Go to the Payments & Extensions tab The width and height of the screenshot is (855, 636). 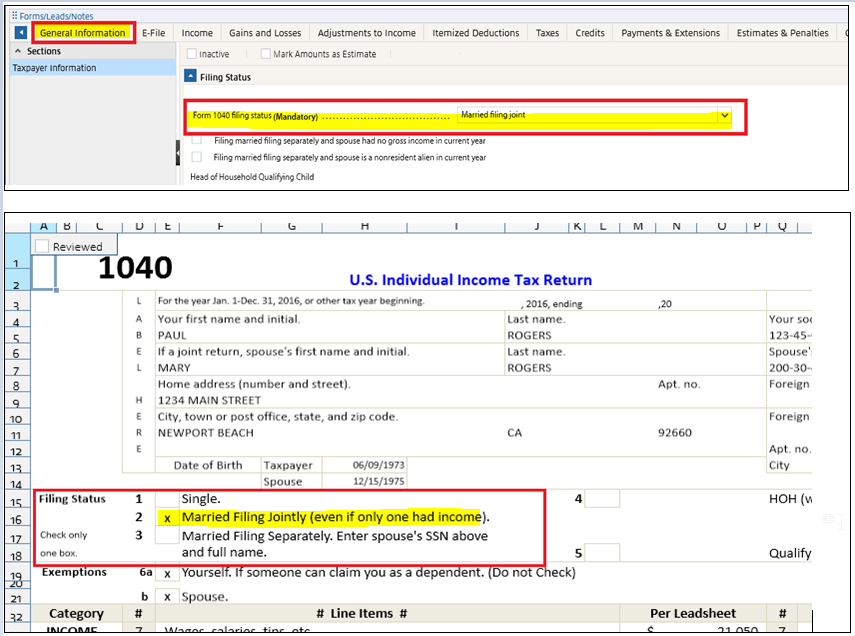(669, 33)
